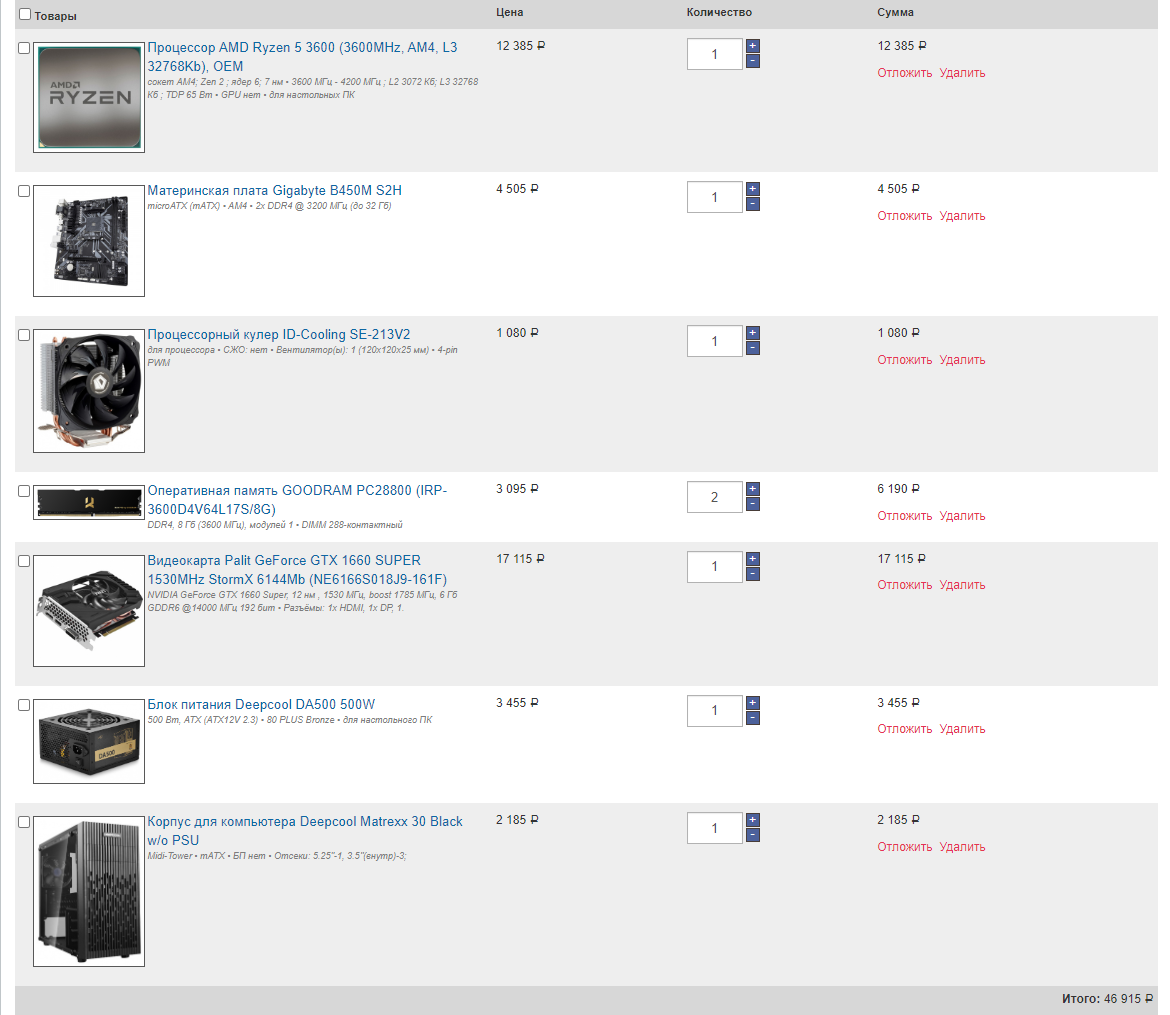Click Удалить for the Deepcool DA500 PSU

click(962, 729)
